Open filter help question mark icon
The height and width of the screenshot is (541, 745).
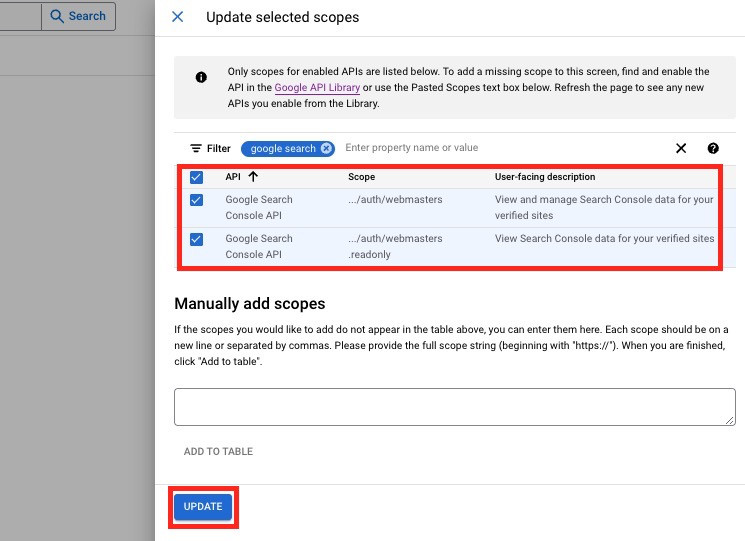click(713, 148)
